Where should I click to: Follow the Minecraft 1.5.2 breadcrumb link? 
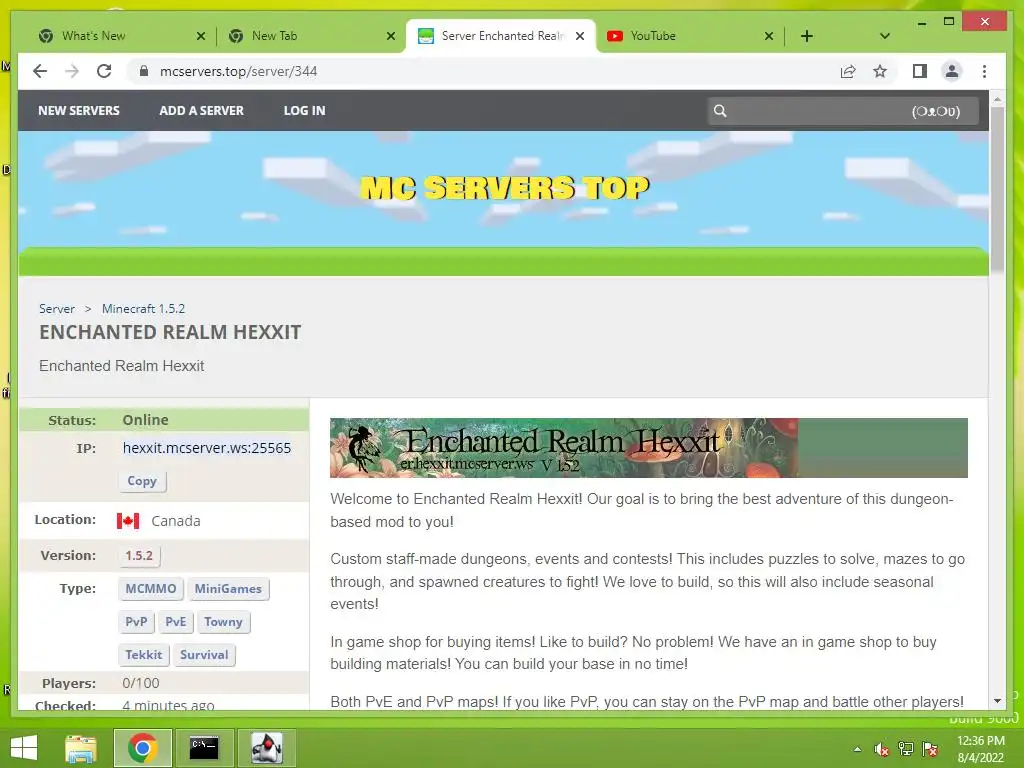143,309
